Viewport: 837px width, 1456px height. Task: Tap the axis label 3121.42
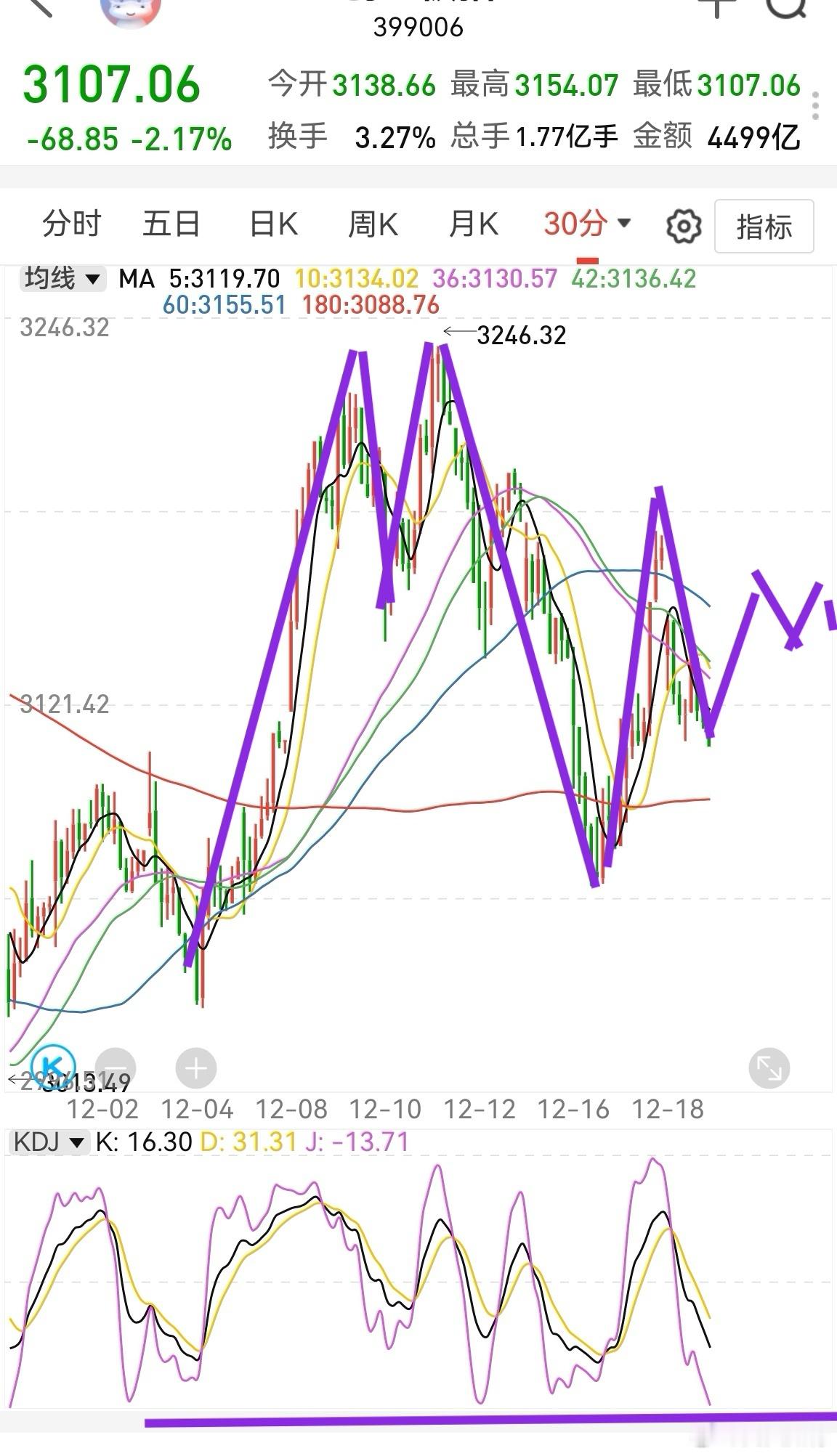(x=65, y=704)
